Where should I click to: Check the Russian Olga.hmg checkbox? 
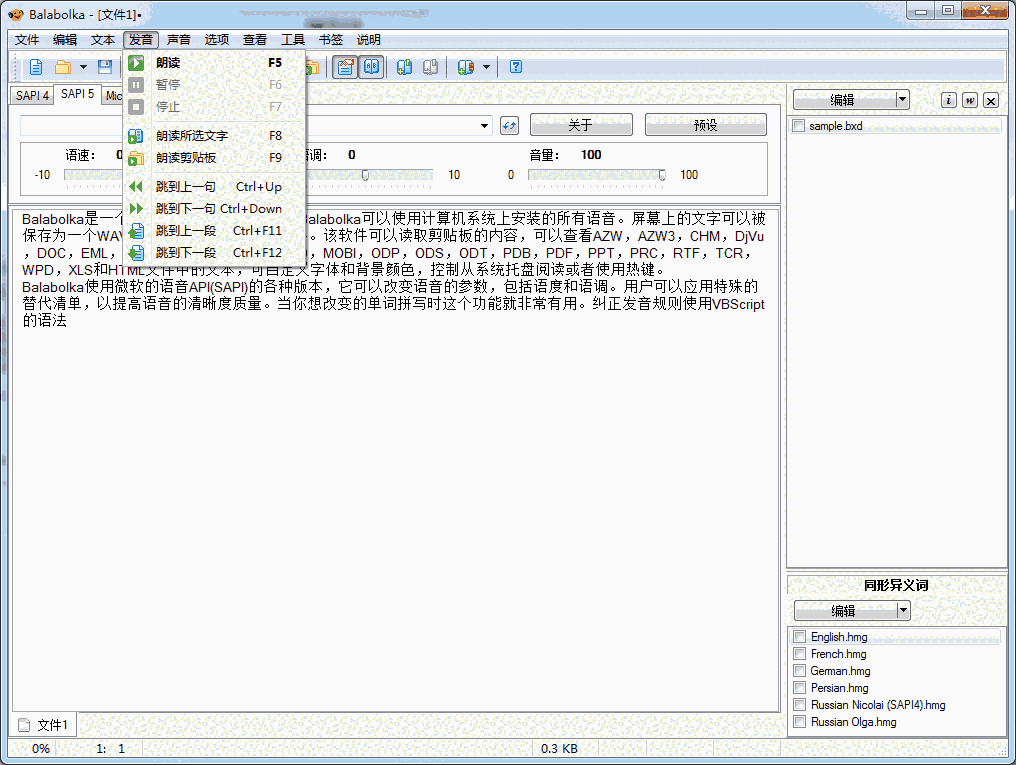click(800, 721)
